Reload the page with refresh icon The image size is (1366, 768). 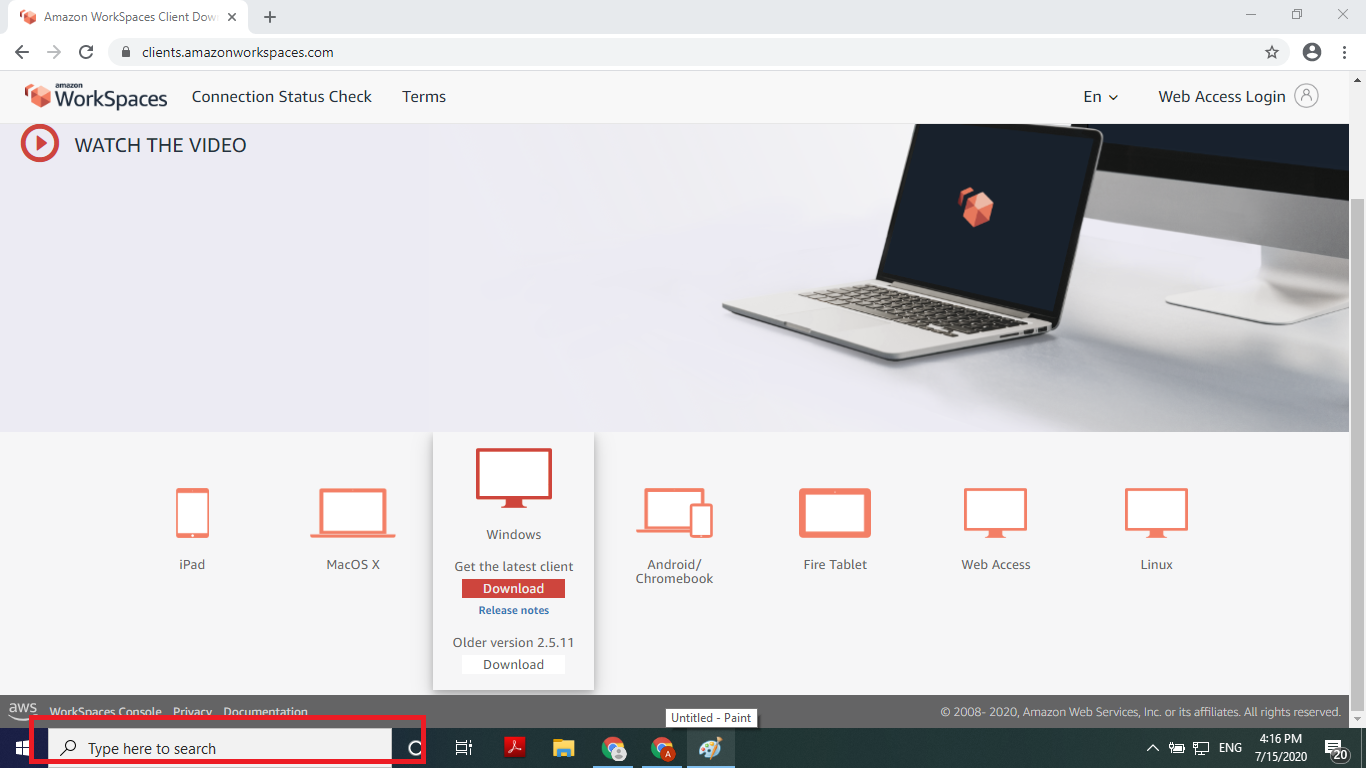click(x=86, y=52)
